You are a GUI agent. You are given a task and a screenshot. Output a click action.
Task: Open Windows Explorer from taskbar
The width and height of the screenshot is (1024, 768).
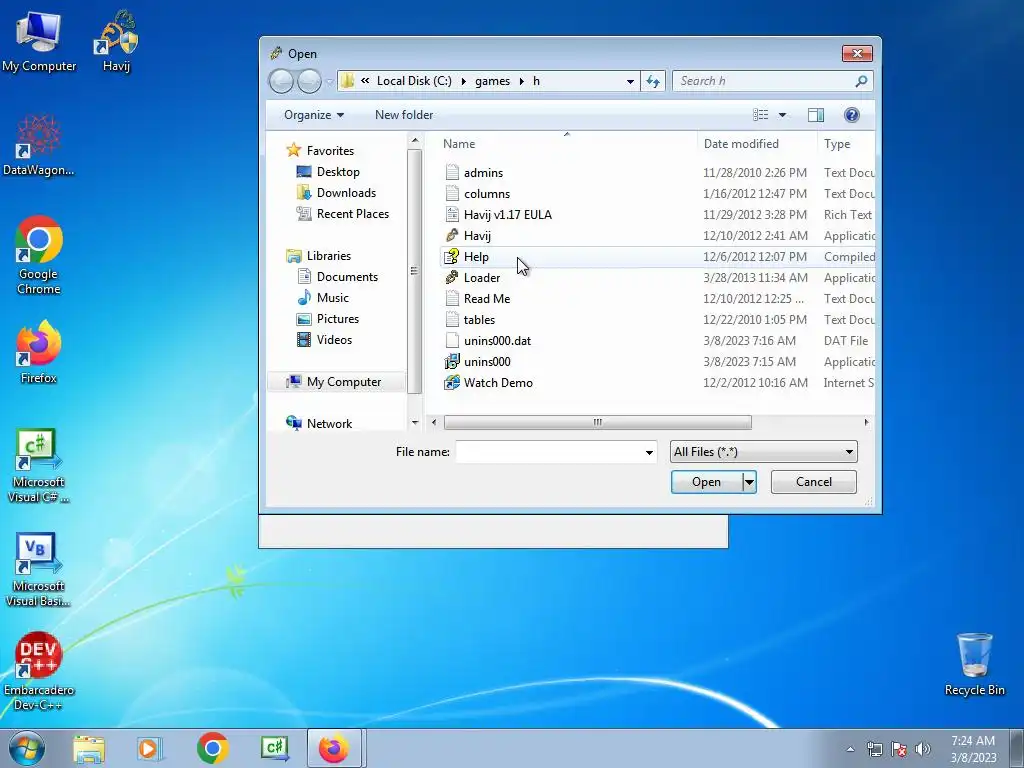(89, 749)
